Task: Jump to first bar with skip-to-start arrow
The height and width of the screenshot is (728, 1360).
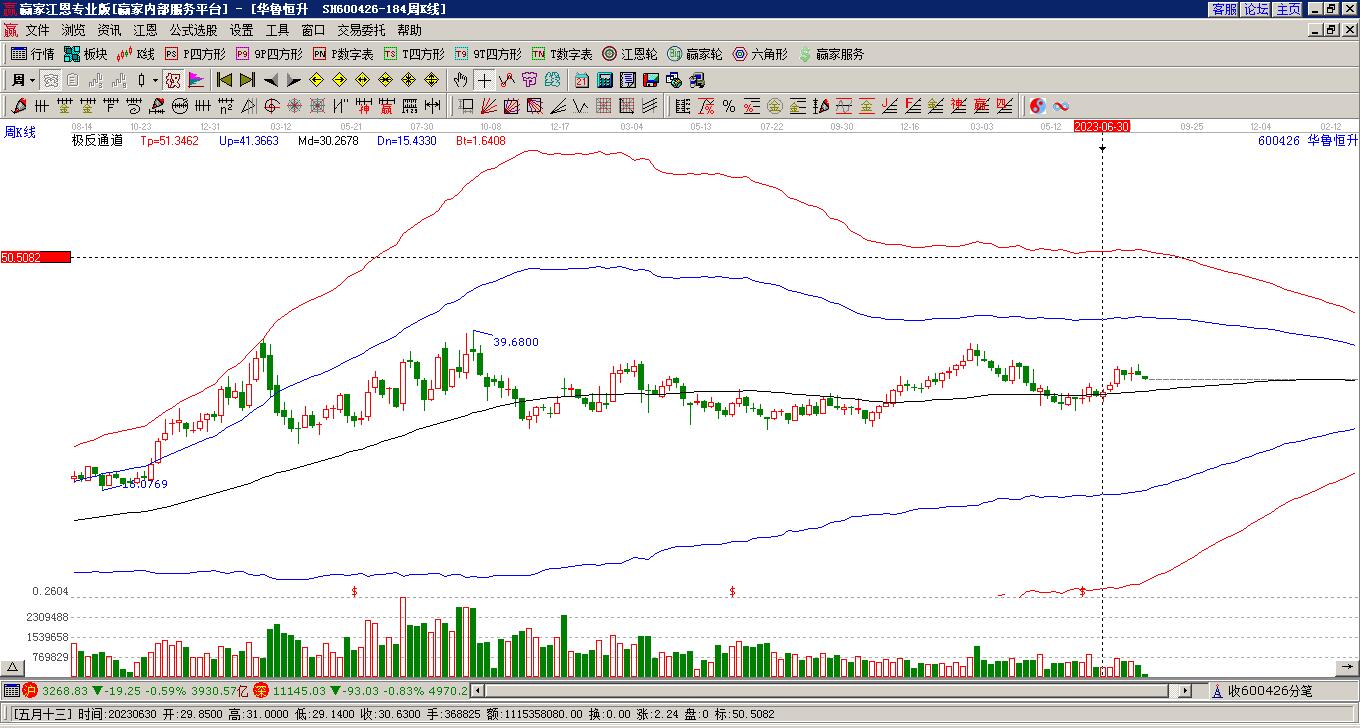Action: (x=224, y=80)
